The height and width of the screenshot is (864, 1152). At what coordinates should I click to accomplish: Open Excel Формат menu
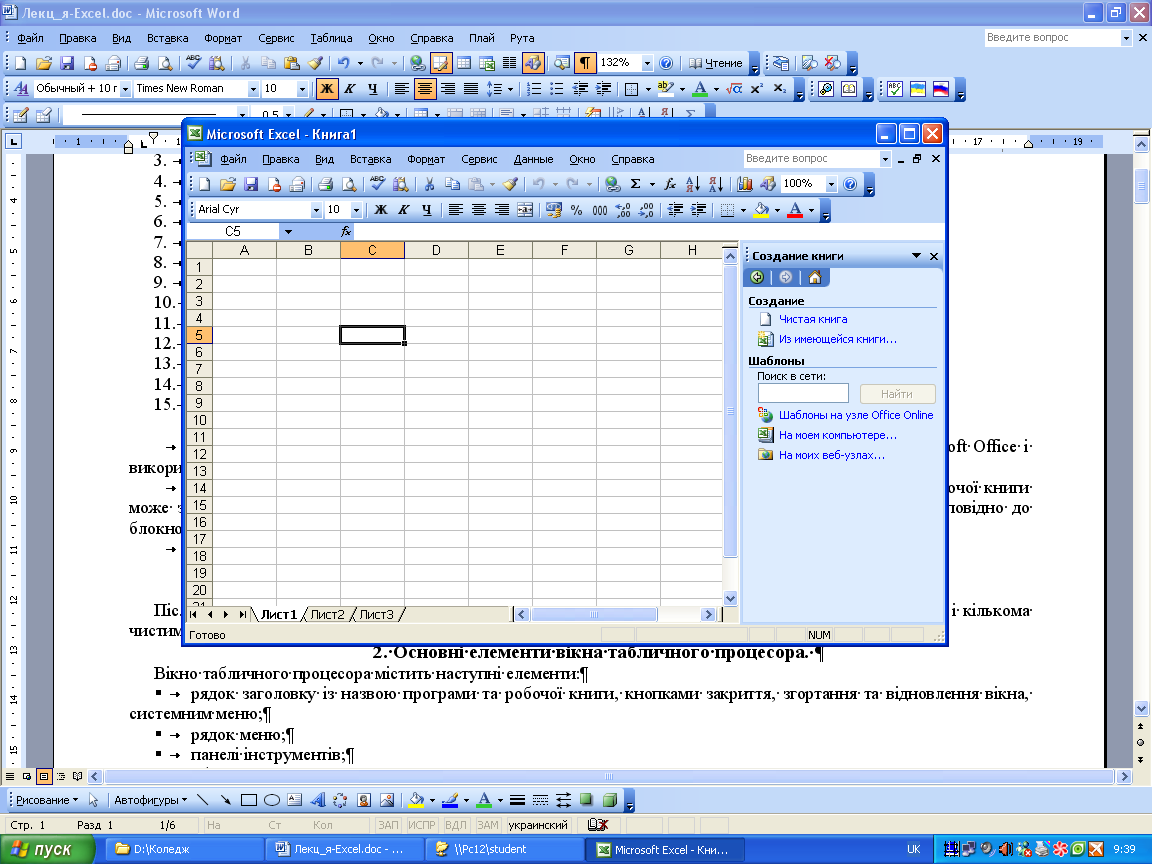[x=426, y=159]
